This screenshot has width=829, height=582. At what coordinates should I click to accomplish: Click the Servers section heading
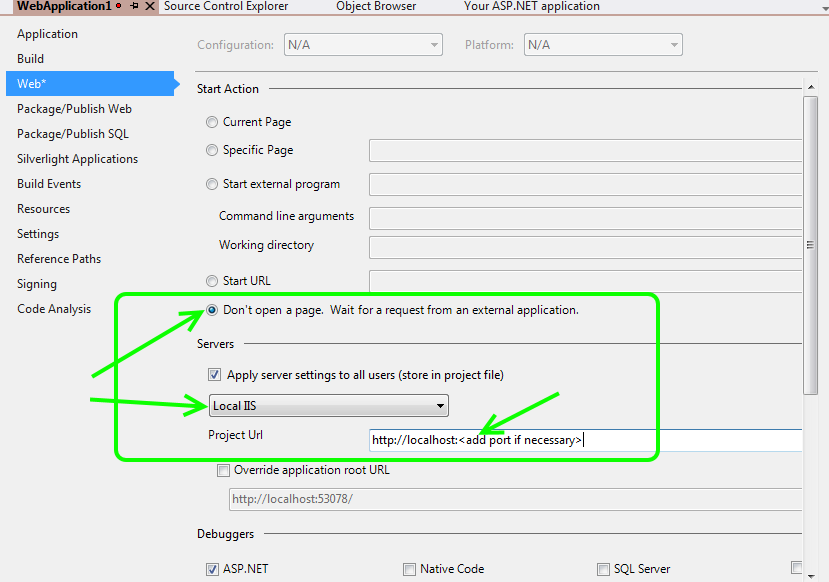(x=215, y=344)
